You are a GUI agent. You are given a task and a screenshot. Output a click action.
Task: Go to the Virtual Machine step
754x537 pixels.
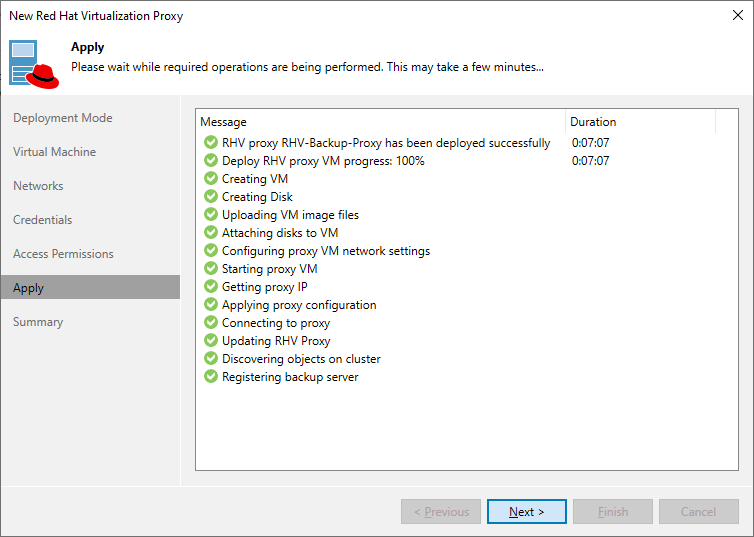(54, 152)
